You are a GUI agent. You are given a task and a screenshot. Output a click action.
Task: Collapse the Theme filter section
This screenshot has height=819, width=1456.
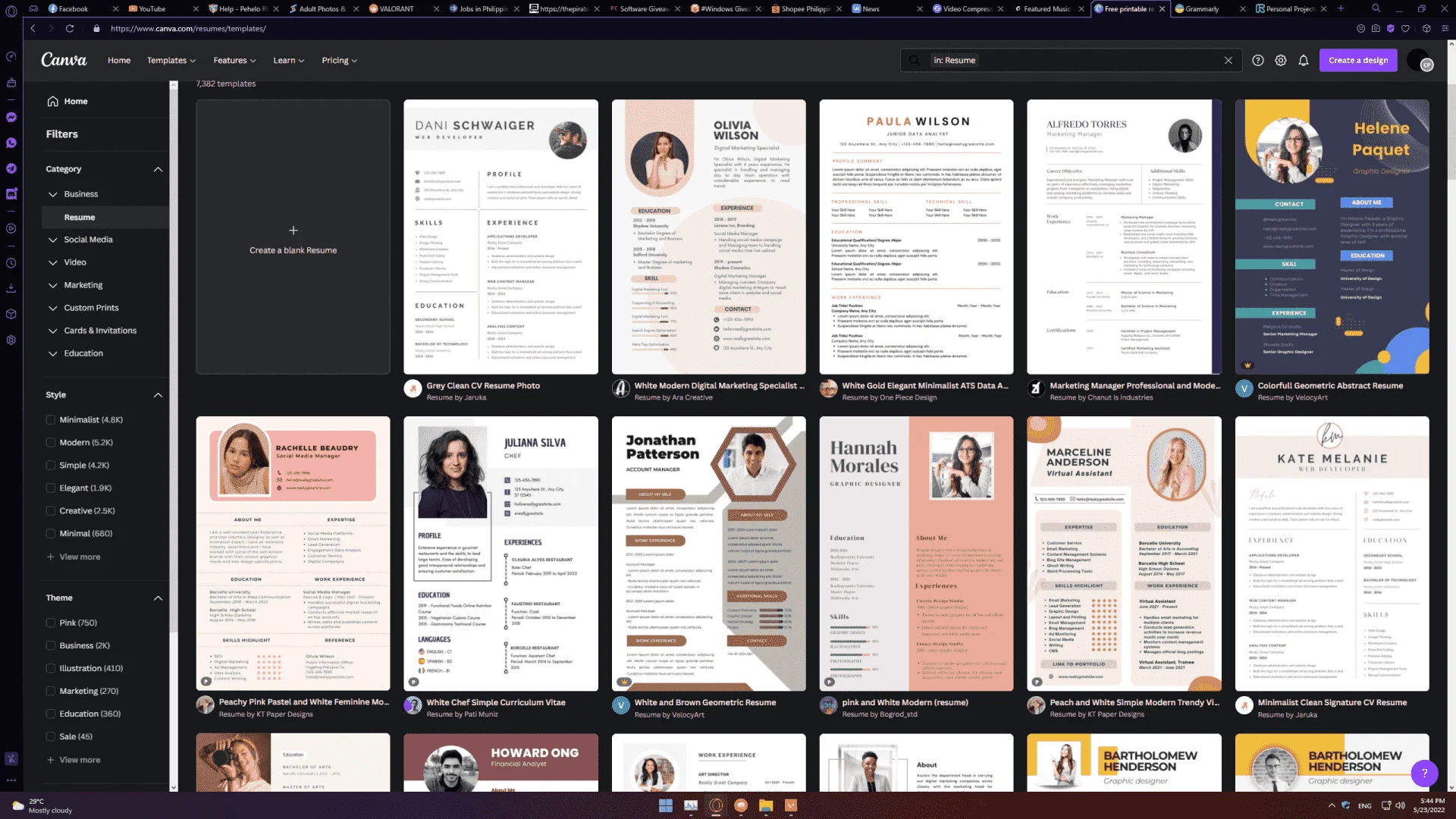tap(158, 598)
